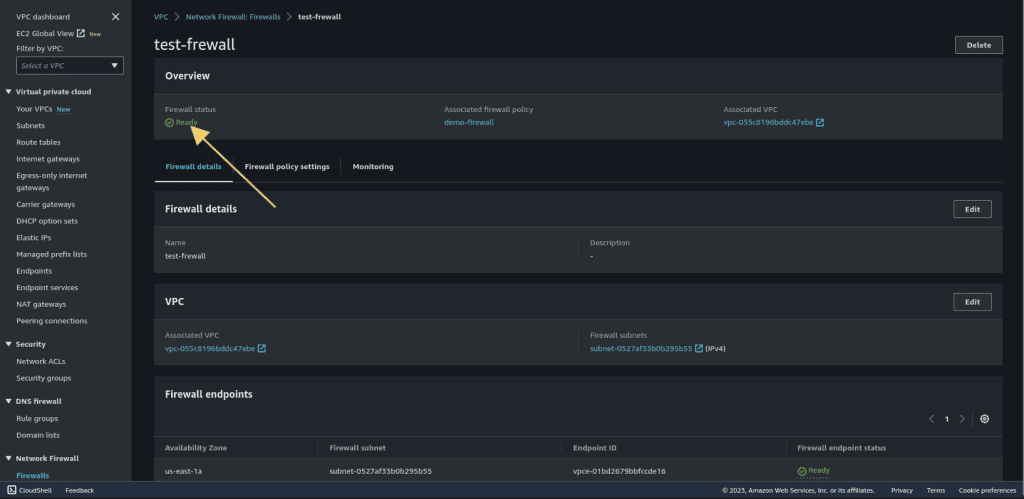Open firewall subnet subnet-0527af33b0b295b55 link
This screenshot has width=1024, height=499.
(x=641, y=349)
